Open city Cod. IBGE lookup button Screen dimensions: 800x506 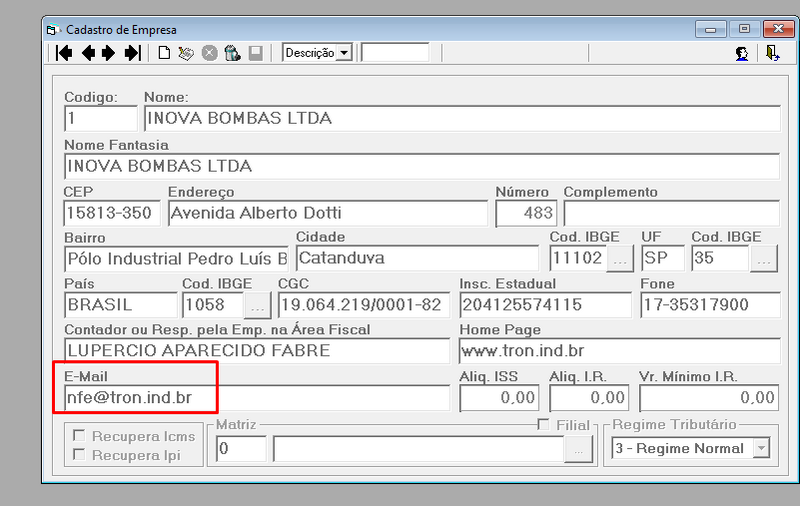[620, 259]
